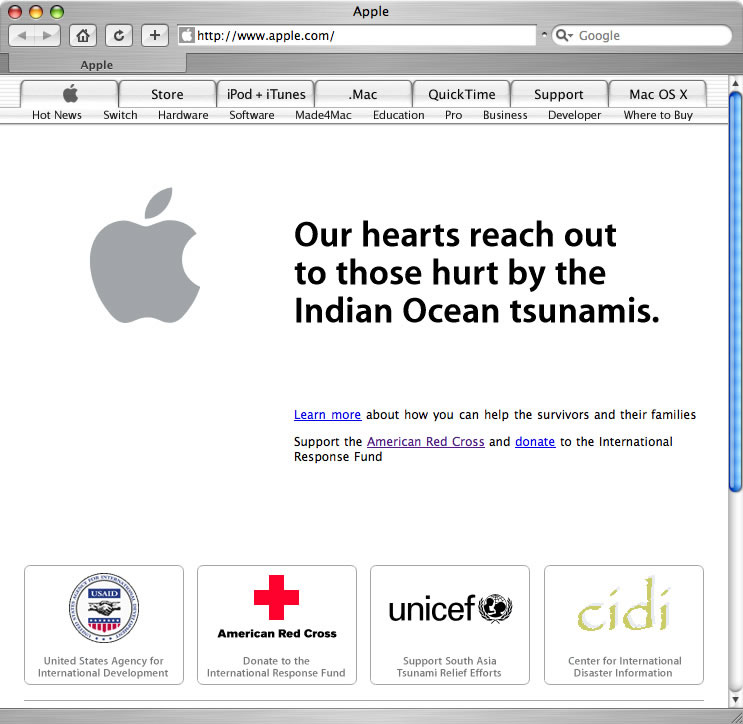This screenshot has width=743, height=724.
Task: Open the Mac OS X tab
Action: 658,94
